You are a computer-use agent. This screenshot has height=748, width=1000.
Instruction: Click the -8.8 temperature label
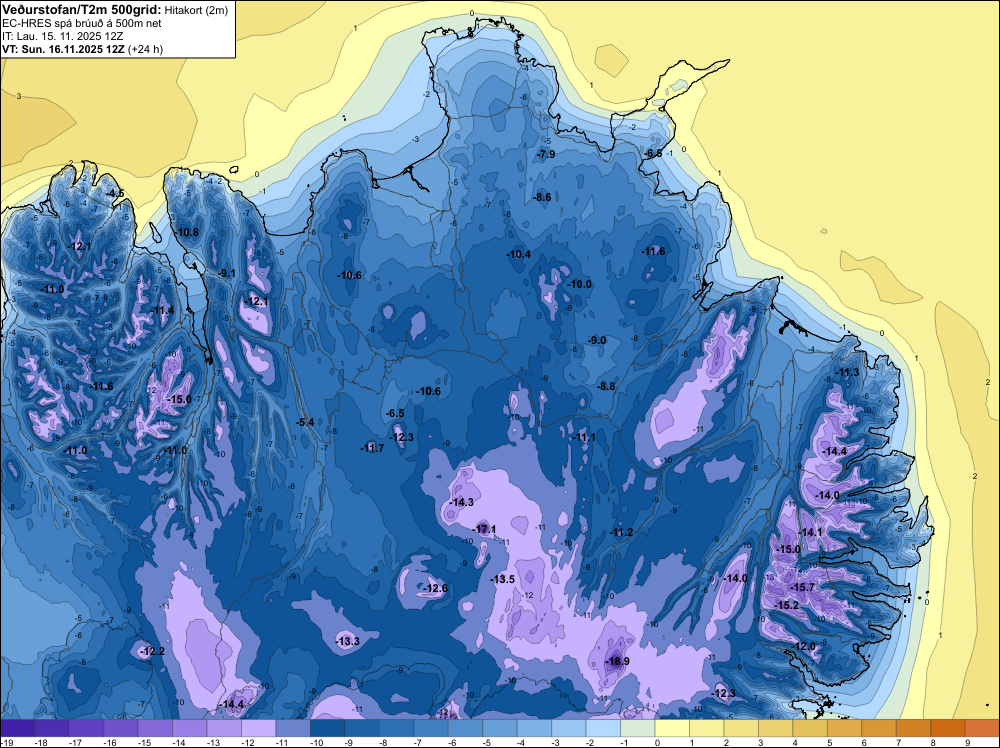(606, 386)
